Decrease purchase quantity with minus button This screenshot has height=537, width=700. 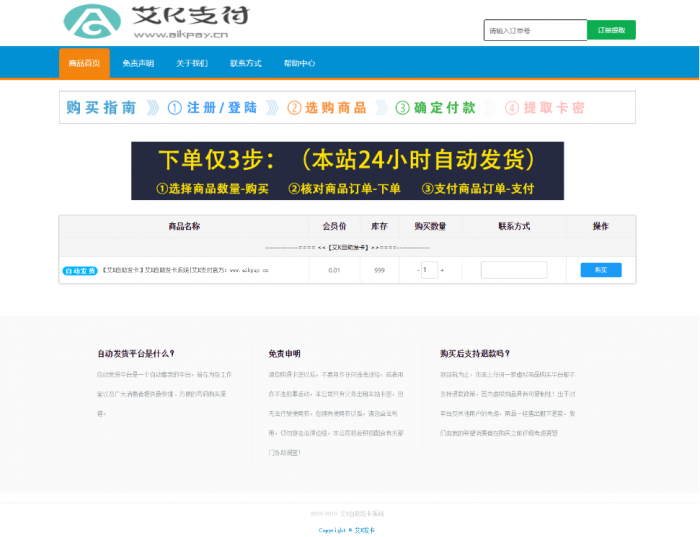pyautogui.click(x=417, y=270)
